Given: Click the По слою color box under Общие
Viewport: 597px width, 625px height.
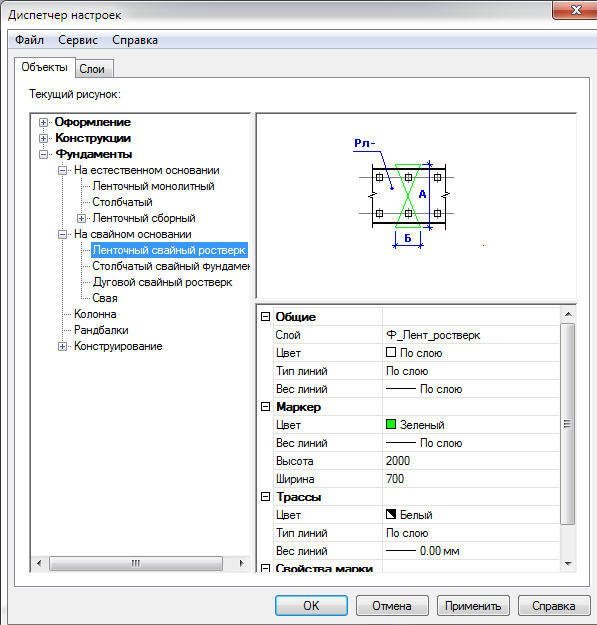Looking at the screenshot, I should click(391, 352).
